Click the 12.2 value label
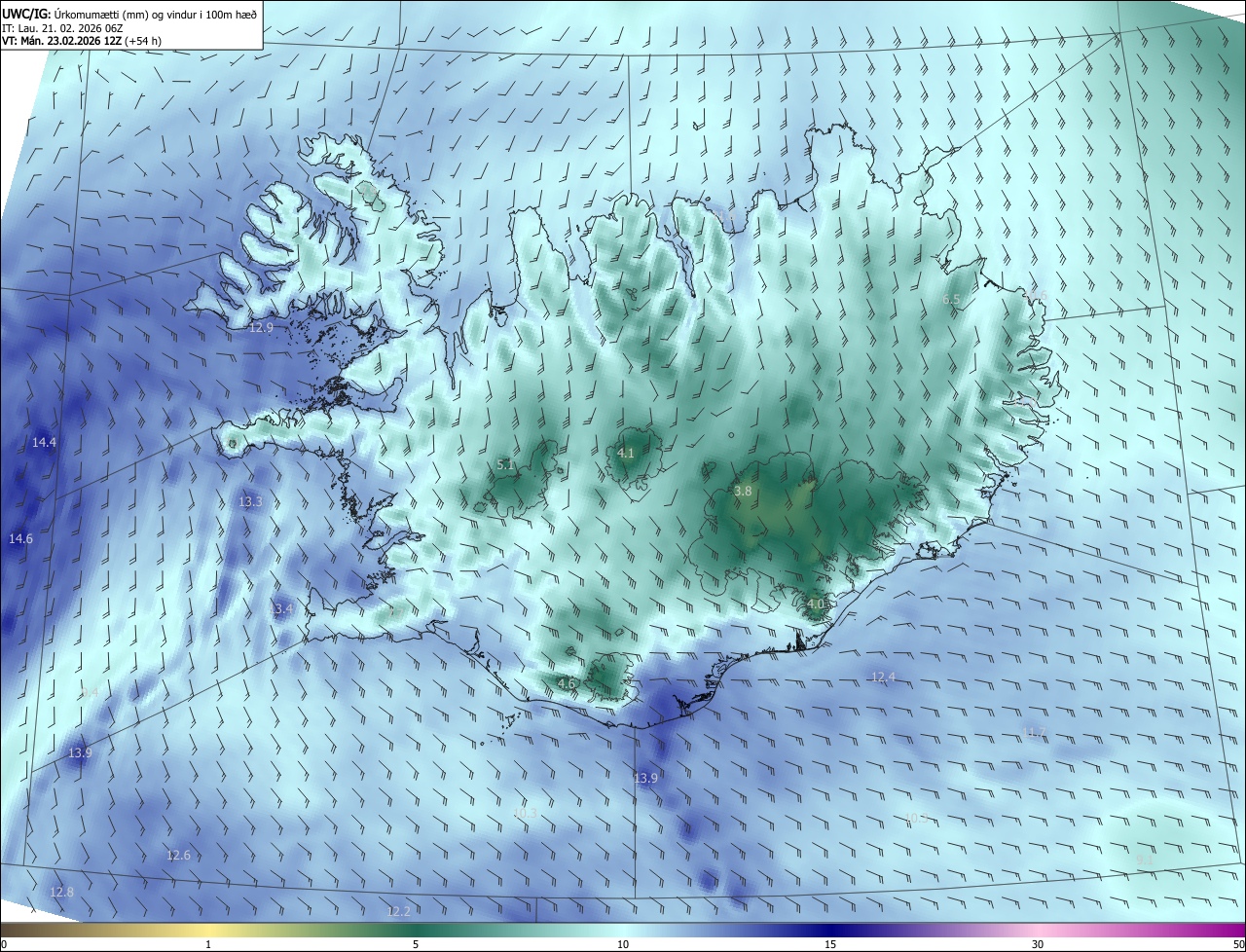The width and height of the screenshot is (1246, 952). pos(399,911)
